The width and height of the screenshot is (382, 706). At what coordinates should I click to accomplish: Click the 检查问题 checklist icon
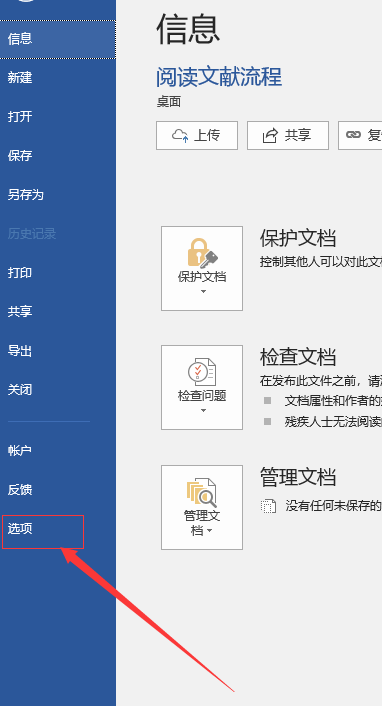[x=202, y=372]
